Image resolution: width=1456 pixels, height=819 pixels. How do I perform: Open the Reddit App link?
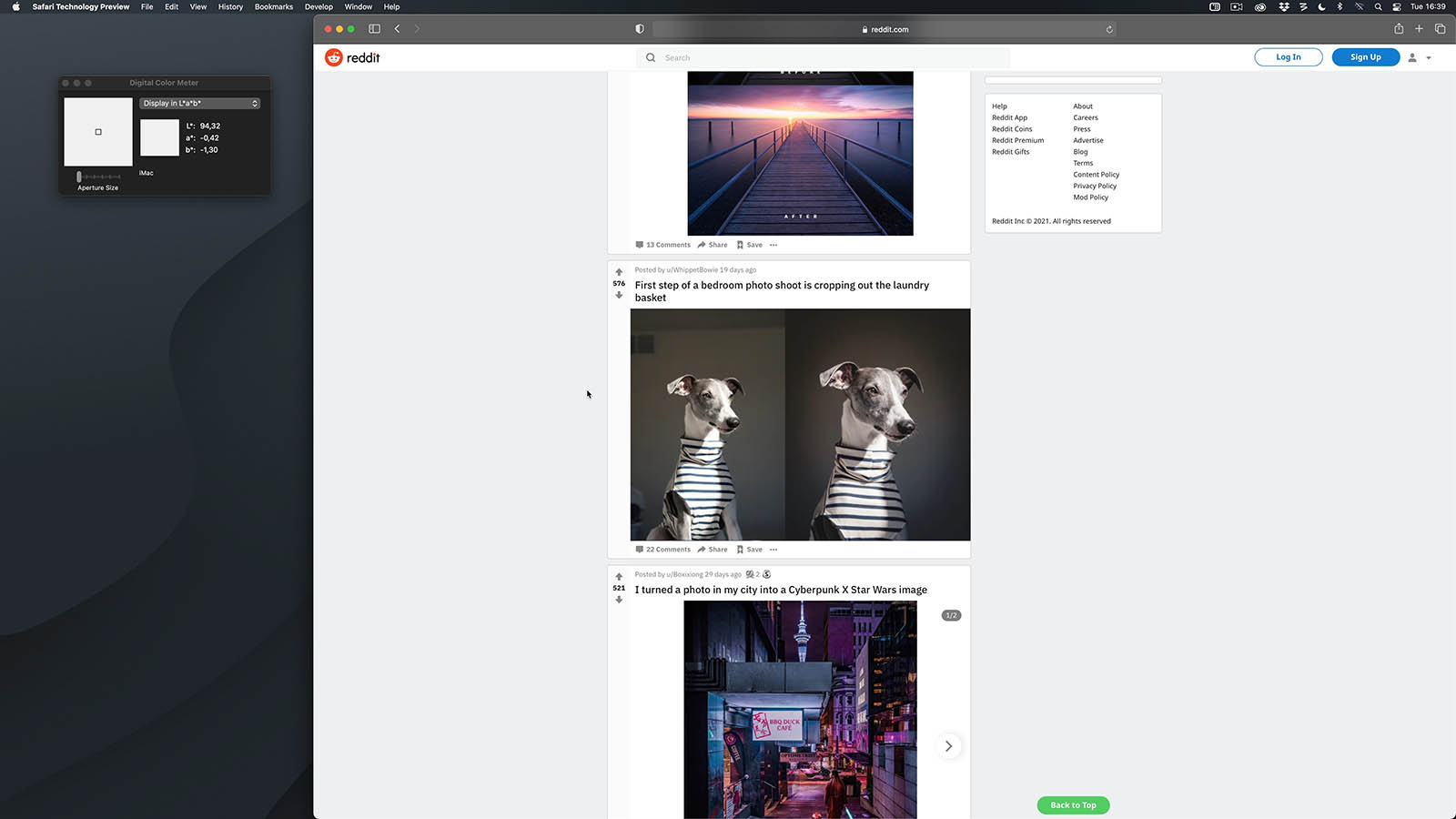[1009, 117]
